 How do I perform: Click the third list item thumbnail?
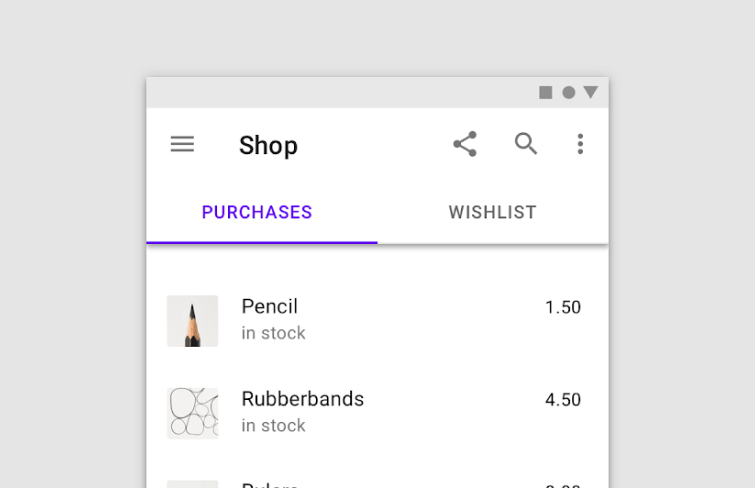pyautogui.click(x=192, y=484)
